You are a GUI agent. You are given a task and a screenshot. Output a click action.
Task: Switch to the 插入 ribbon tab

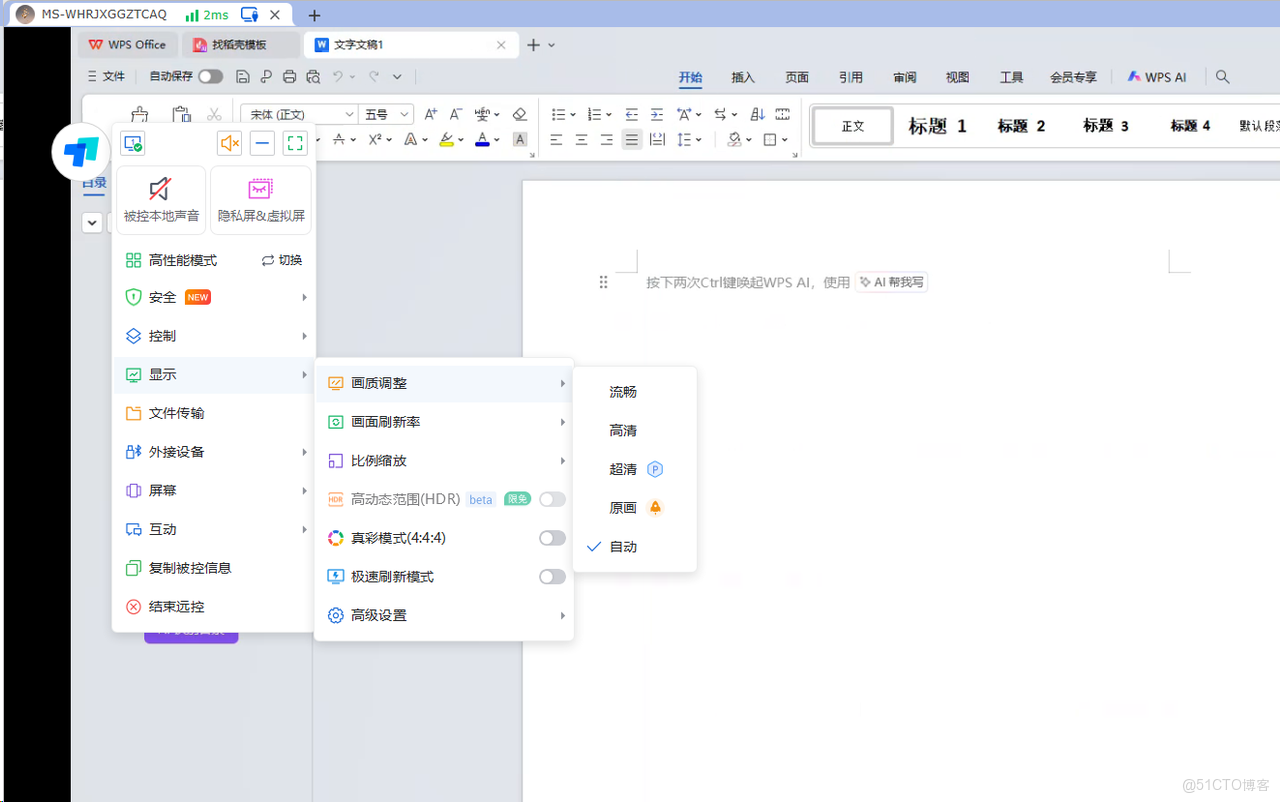743,77
